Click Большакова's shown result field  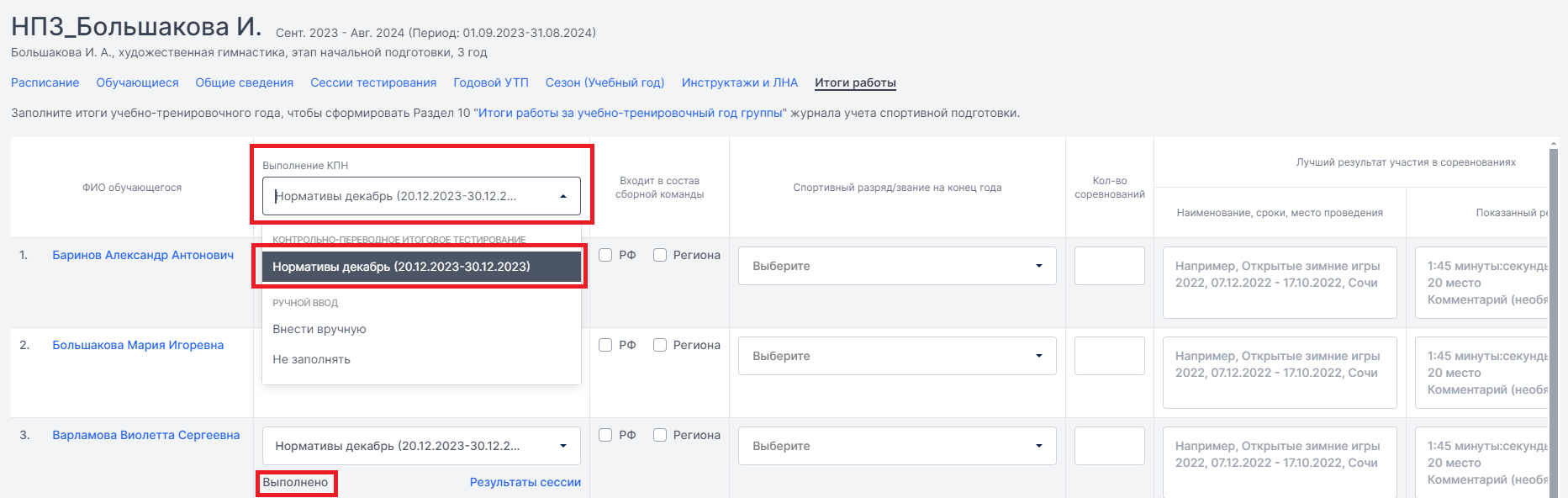[1481, 373]
